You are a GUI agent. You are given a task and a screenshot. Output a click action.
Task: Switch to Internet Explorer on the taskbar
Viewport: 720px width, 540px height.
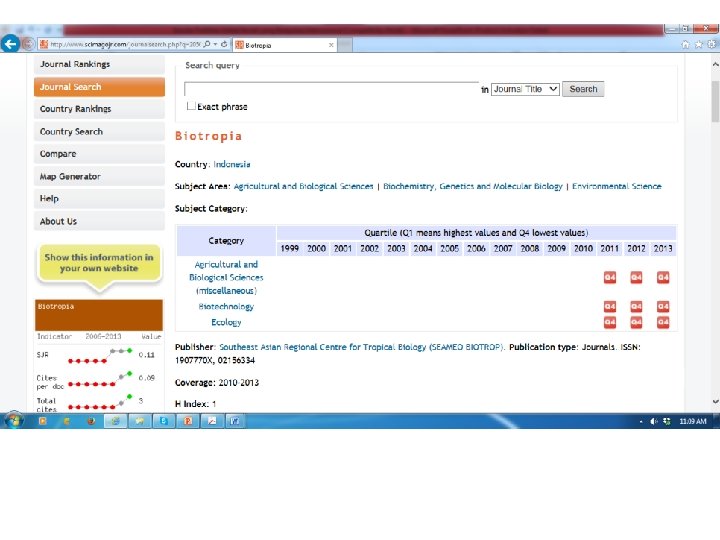115,421
